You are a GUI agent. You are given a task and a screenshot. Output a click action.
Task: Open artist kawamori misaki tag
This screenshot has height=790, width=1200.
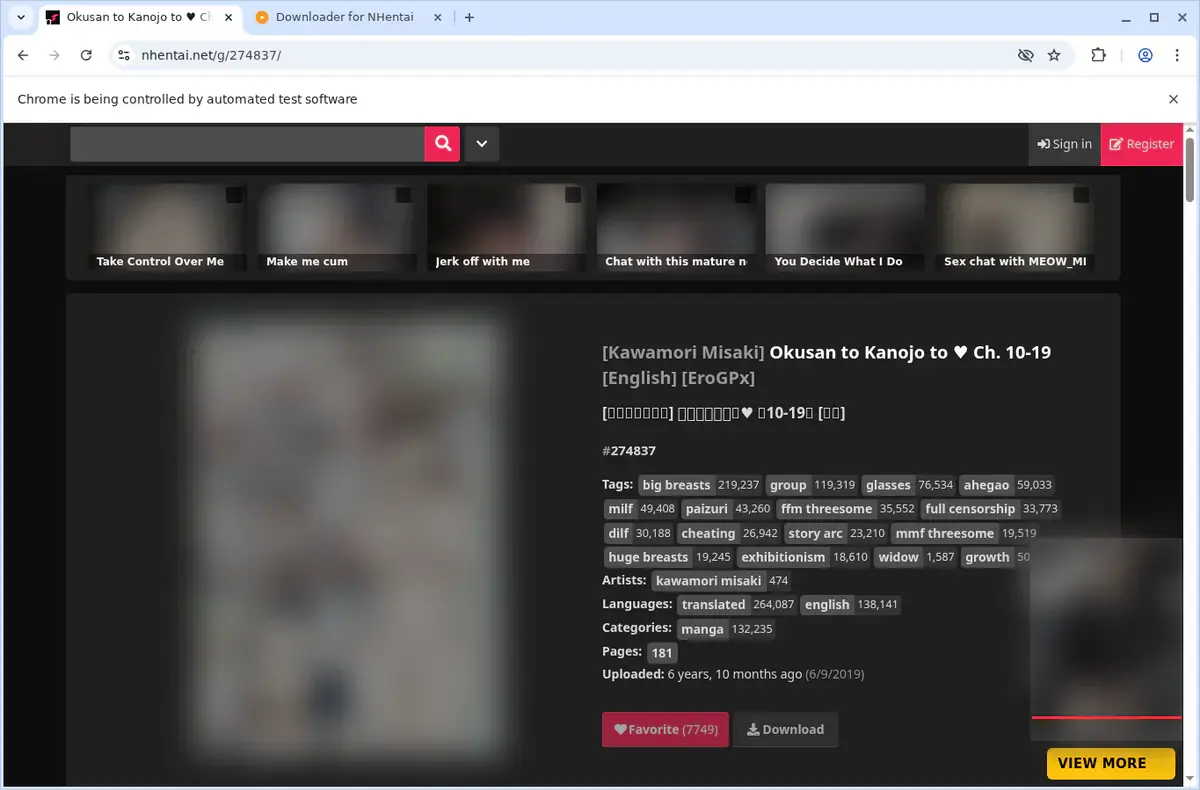coord(721,581)
